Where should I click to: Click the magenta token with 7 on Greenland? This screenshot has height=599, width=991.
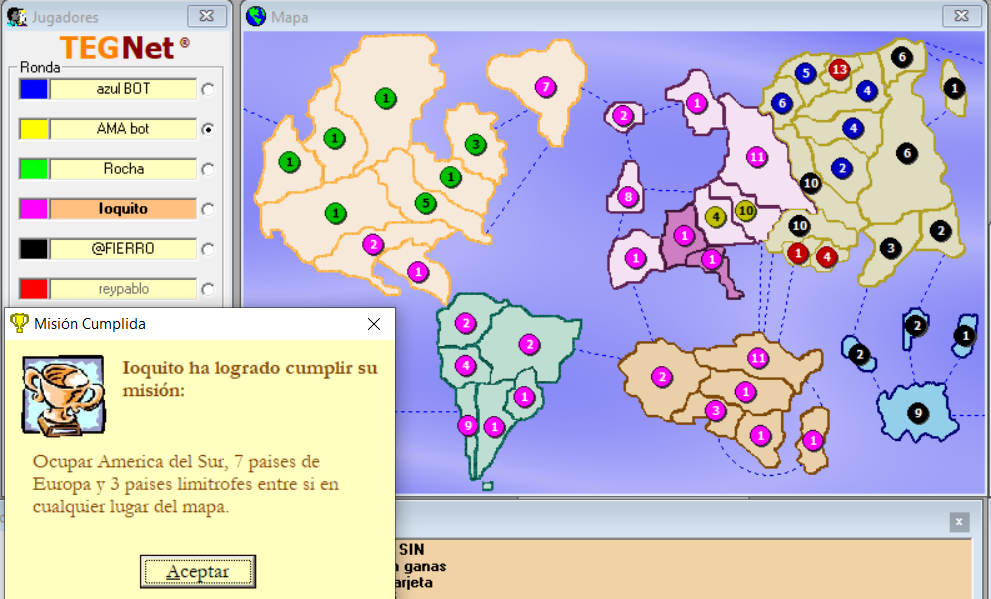click(x=545, y=87)
